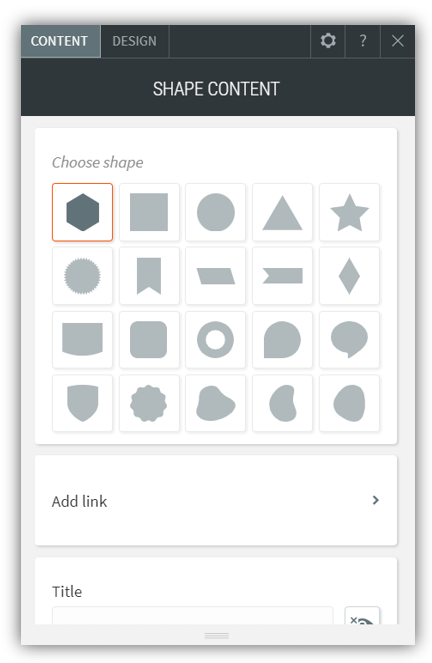Click the Title input field
The image size is (432, 663).
pos(192,616)
